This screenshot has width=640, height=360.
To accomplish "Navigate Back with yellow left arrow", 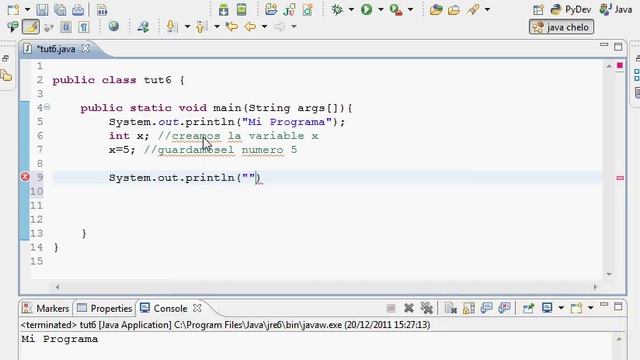I will 250,27.
